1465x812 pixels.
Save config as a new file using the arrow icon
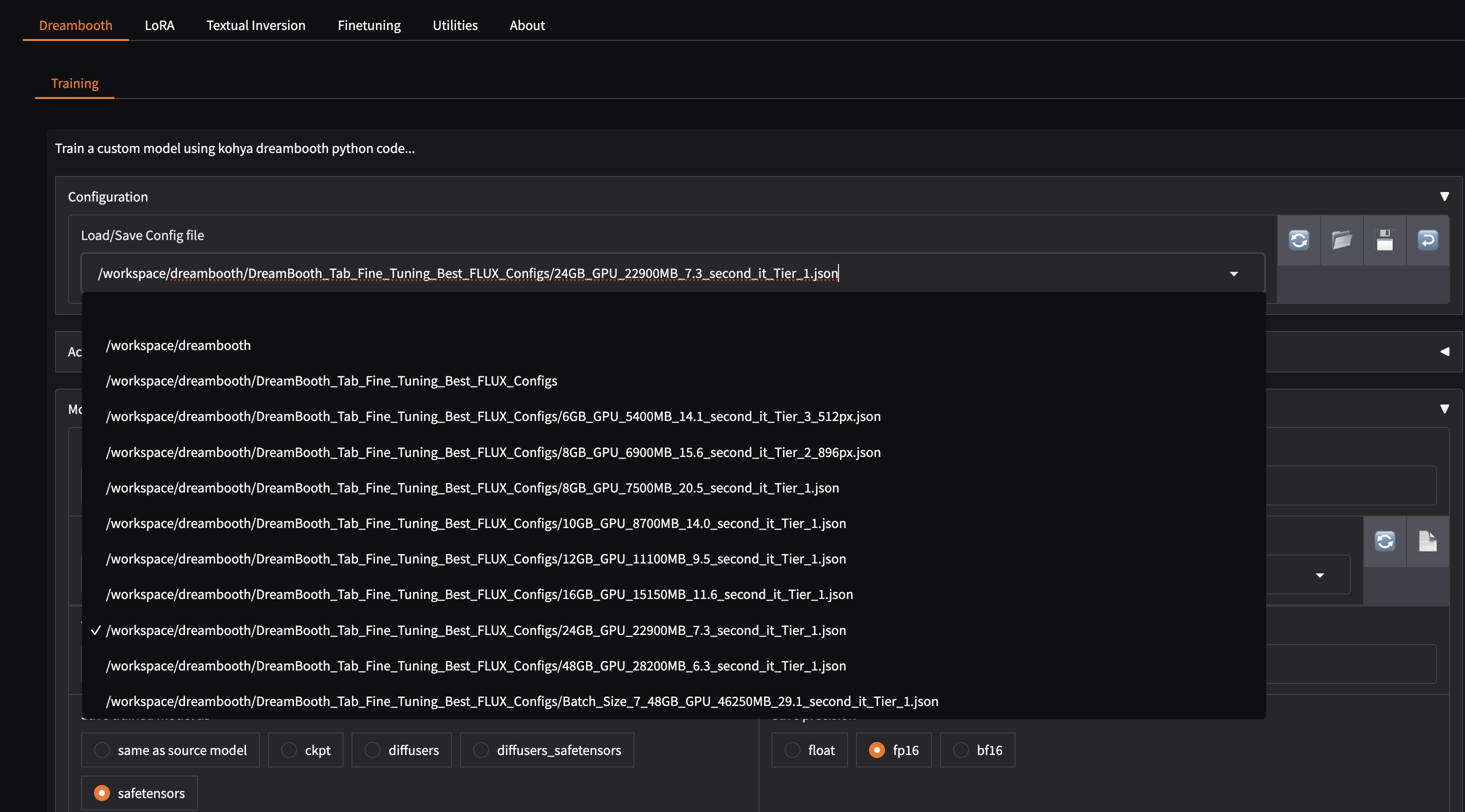pos(1428,240)
